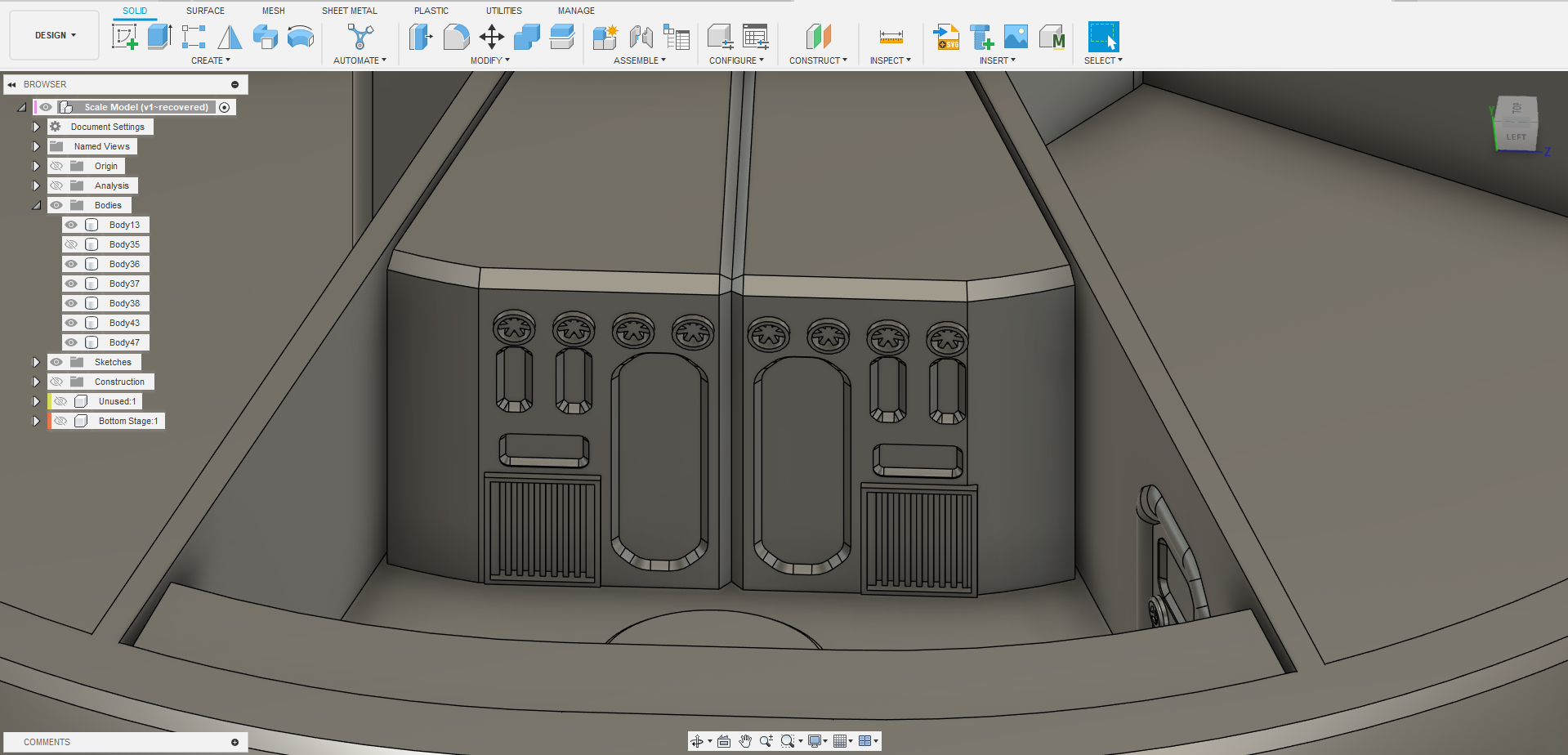Show the Bottom Stage:1 component
Screen dimensions: 1568x755
coord(60,421)
